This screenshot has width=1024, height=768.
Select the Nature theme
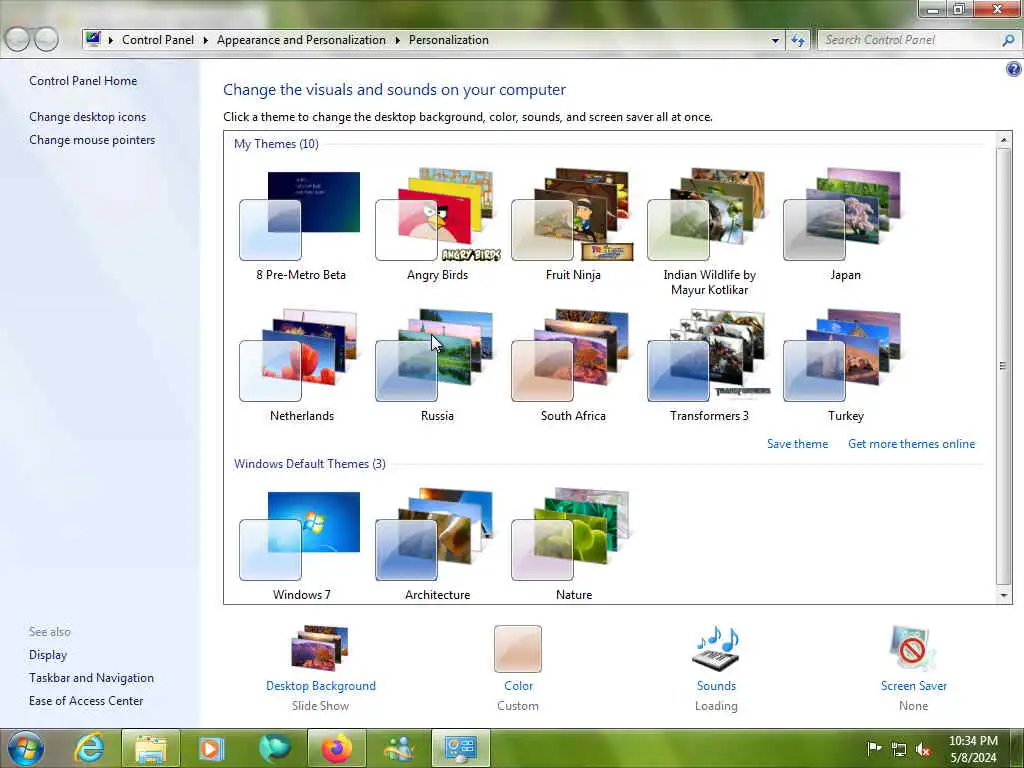tap(573, 545)
